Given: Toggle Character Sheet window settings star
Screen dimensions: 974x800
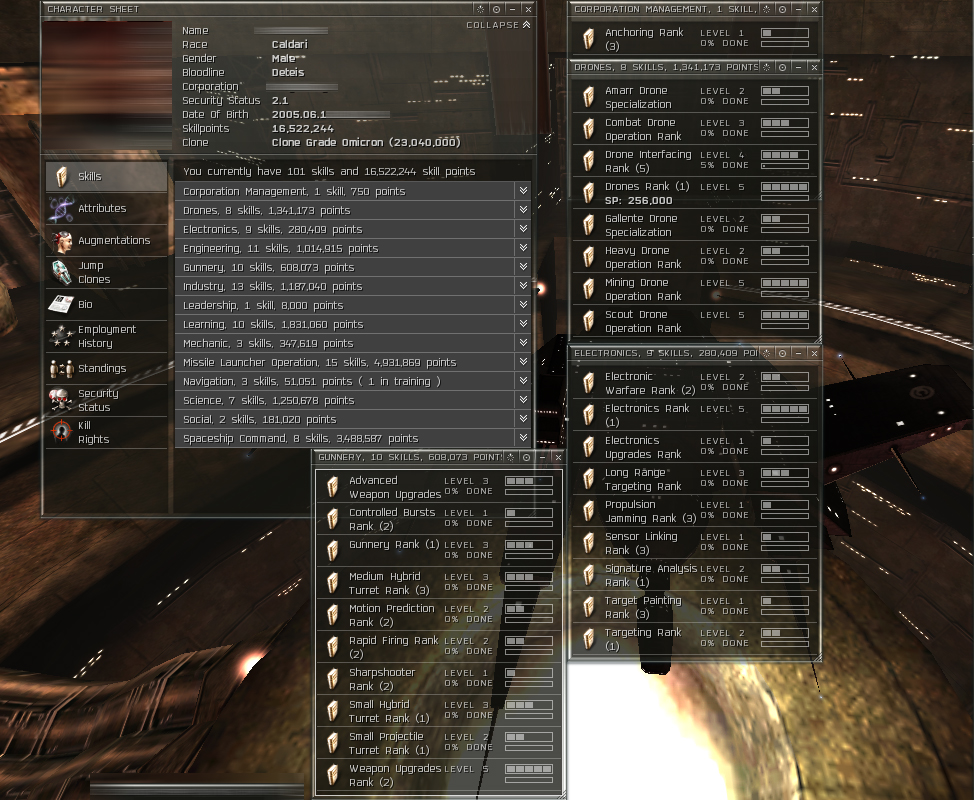Looking at the screenshot, I should click(480, 9).
